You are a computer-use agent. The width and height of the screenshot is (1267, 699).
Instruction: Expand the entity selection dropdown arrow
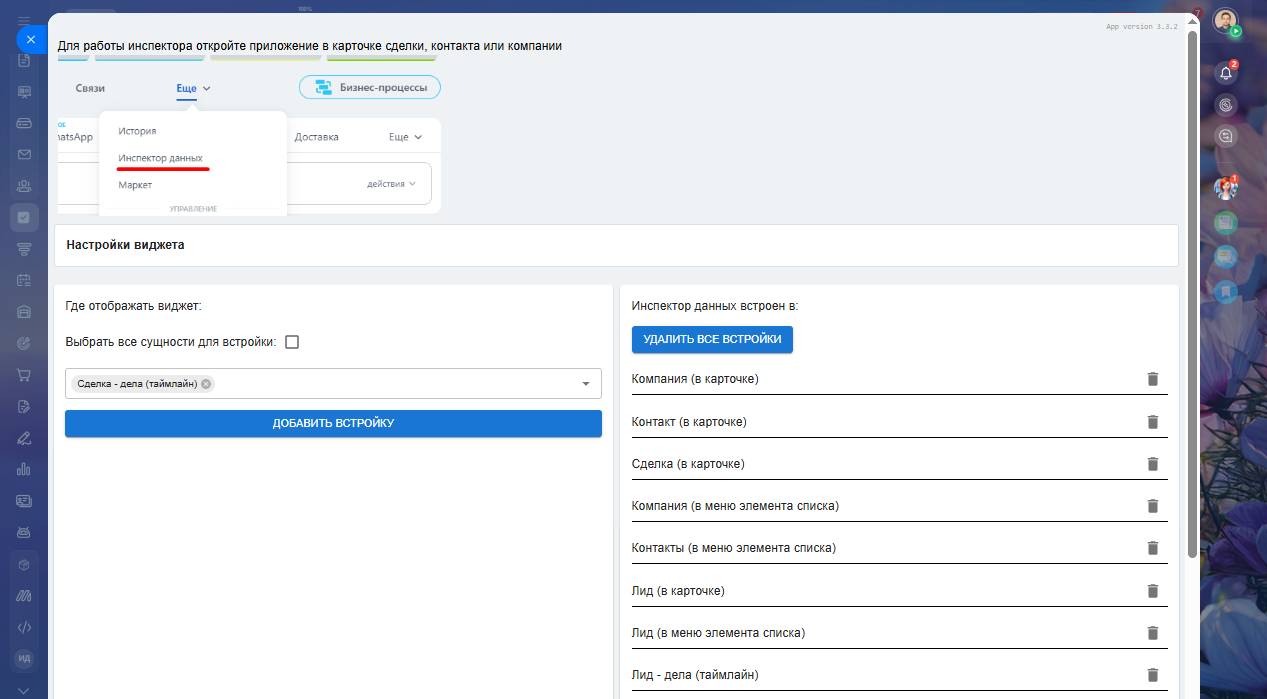tap(586, 384)
